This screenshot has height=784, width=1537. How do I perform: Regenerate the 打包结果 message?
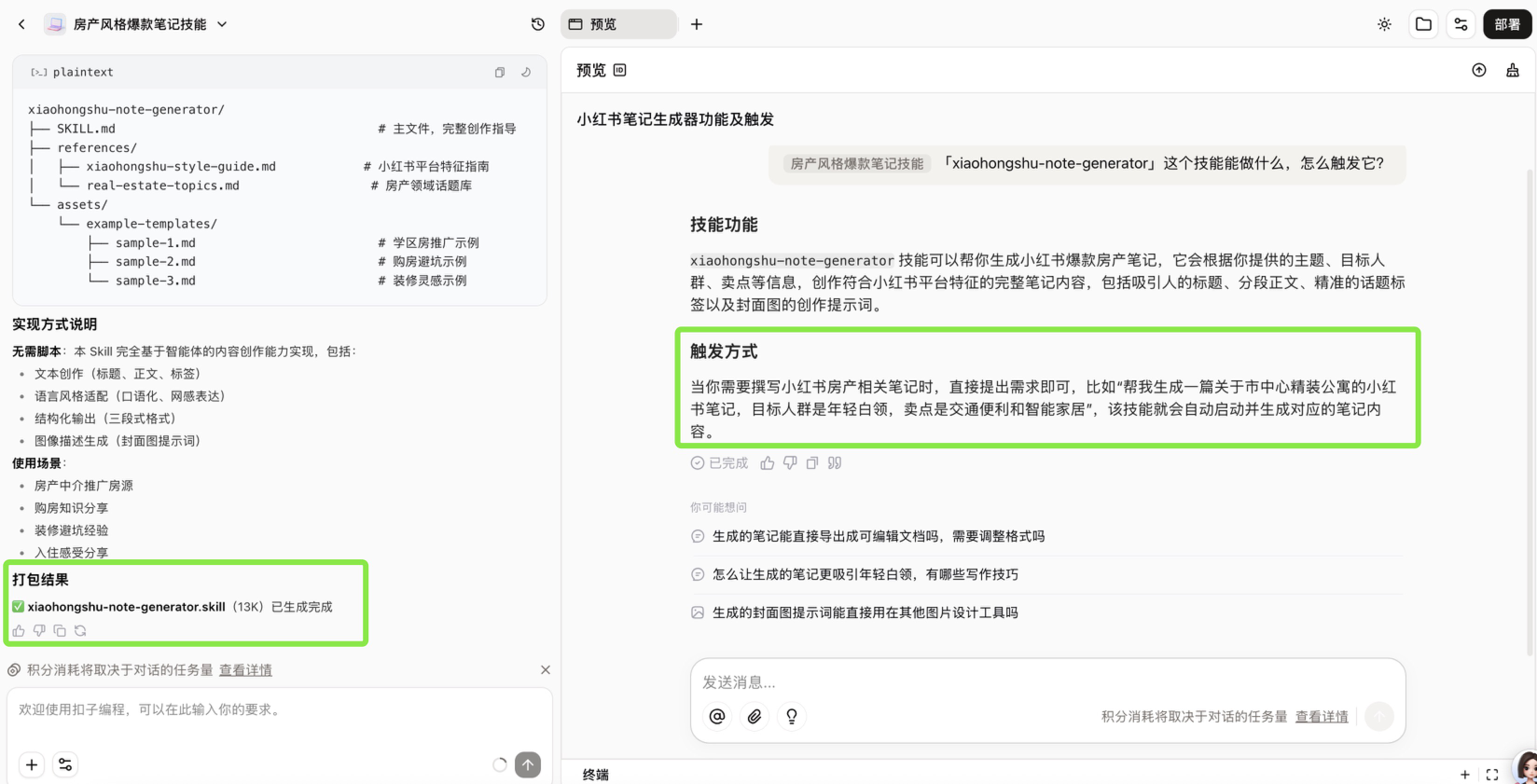(x=80, y=631)
